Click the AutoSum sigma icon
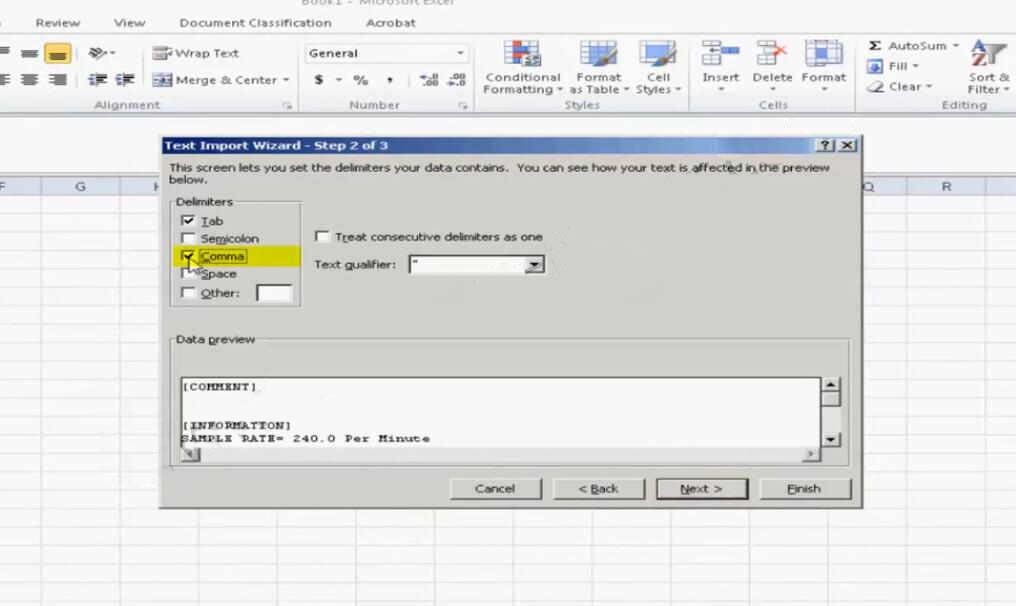The height and width of the screenshot is (606, 1016). pos(875,45)
